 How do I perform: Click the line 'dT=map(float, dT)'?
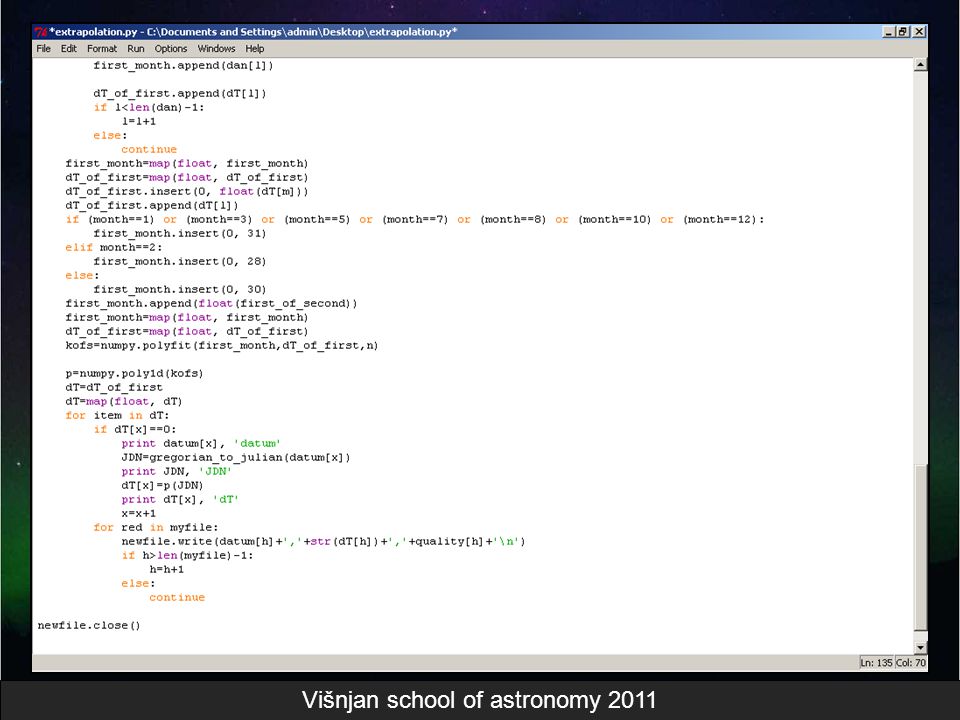coord(124,402)
